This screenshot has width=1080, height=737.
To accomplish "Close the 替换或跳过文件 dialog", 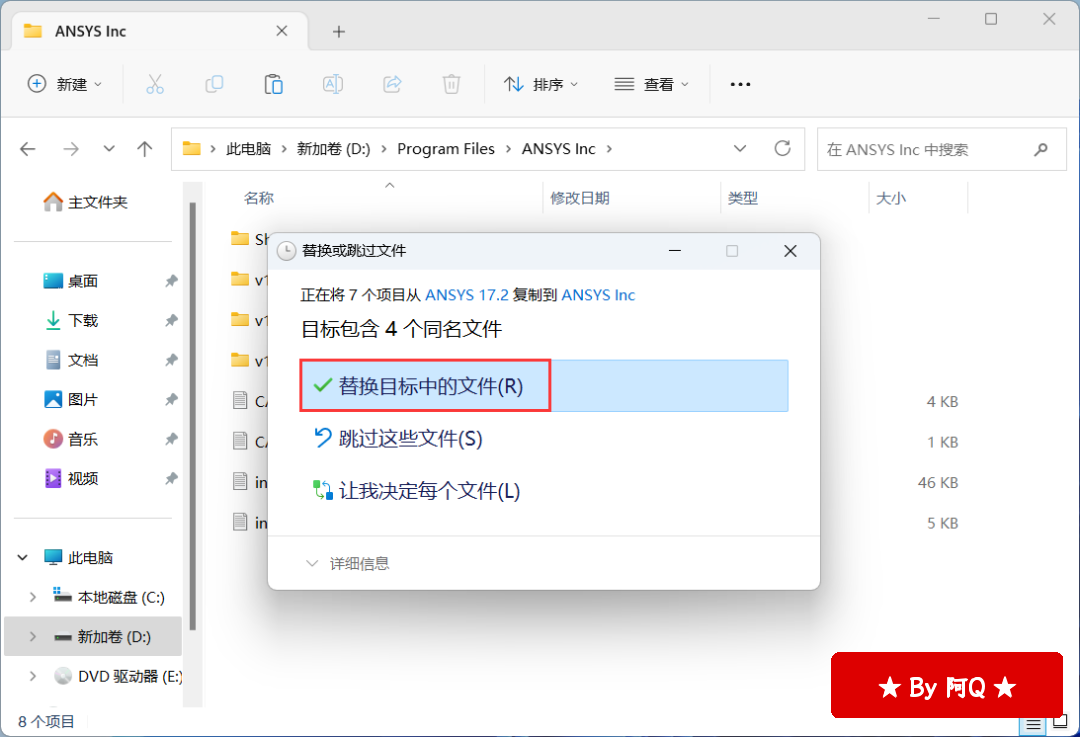I will pyautogui.click(x=790, y=251).
